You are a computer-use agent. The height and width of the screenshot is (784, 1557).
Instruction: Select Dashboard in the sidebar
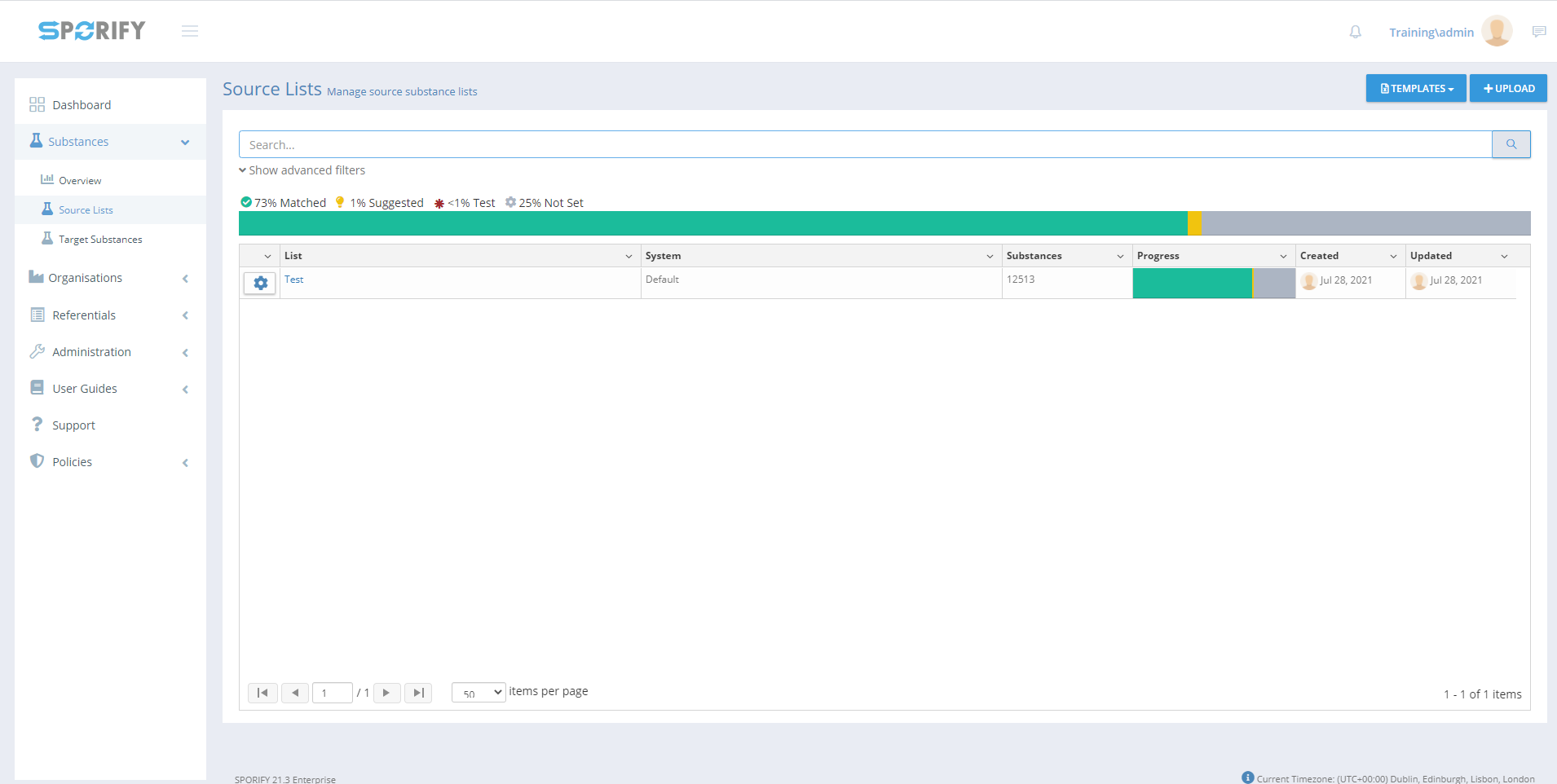82,105
